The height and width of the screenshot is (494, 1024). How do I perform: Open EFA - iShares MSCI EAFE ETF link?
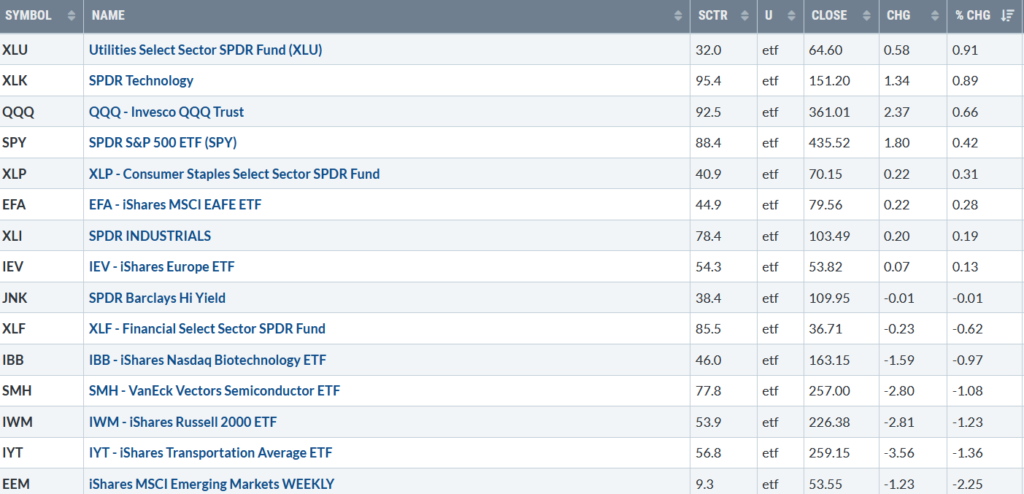[x=175, y=205]
